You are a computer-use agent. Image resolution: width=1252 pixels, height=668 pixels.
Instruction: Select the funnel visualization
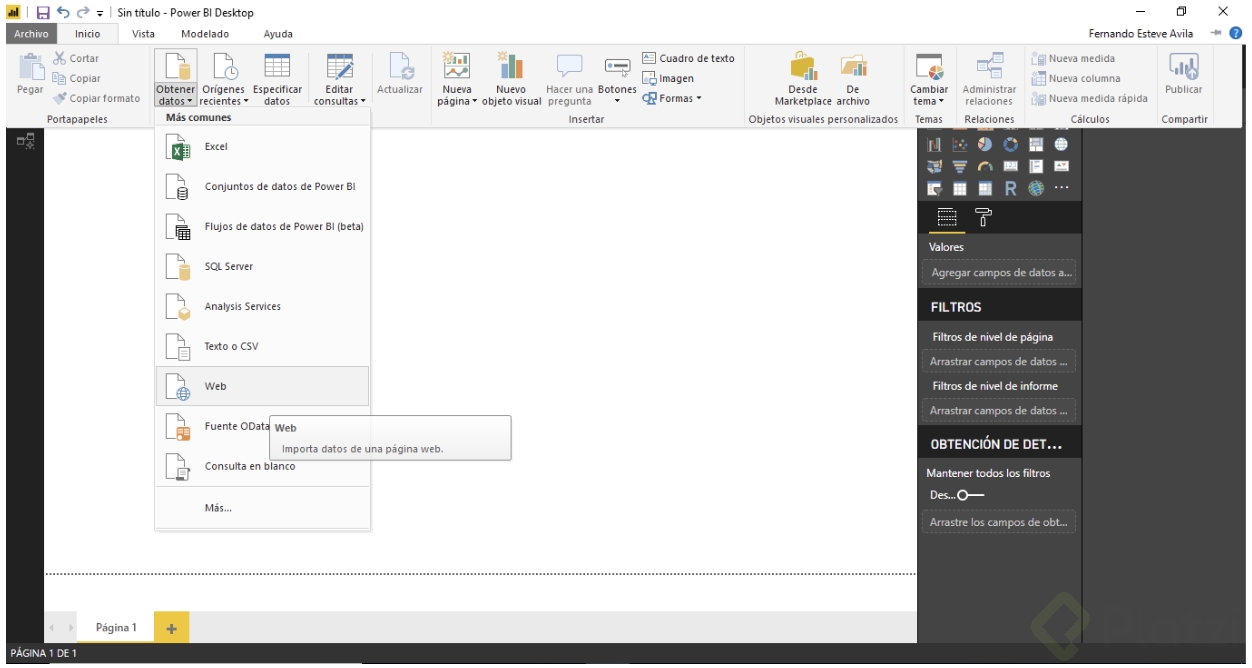pyautogui.click(x=960, y=166)
